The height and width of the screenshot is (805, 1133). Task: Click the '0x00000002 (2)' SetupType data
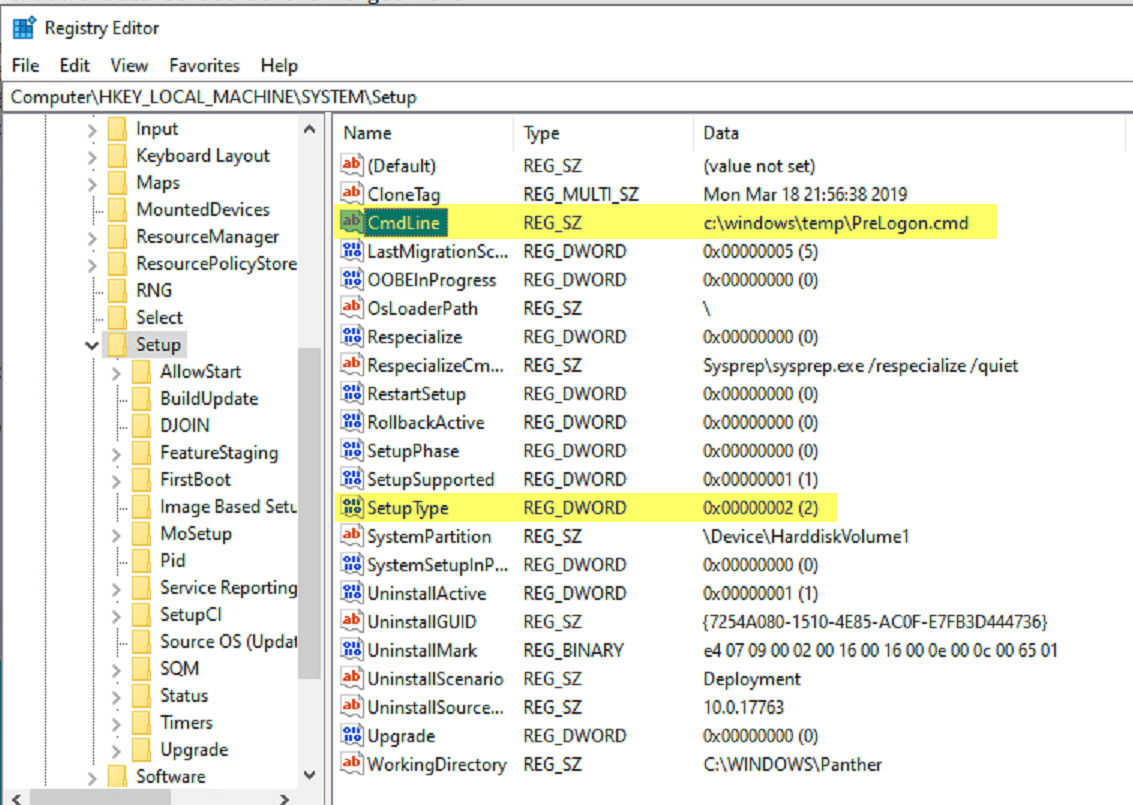click(x=760, y=508)
